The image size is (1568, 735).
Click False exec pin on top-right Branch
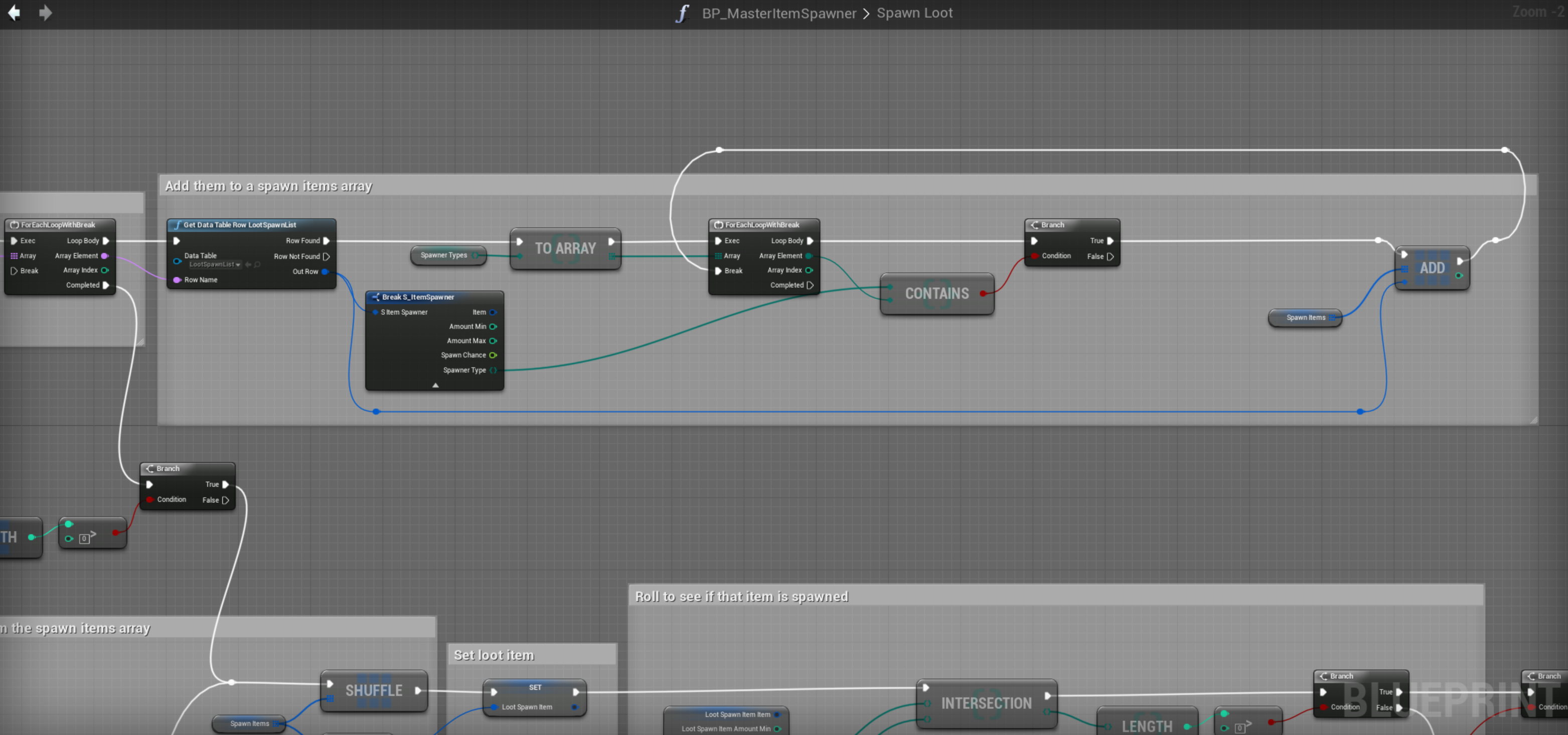point(1110,257)
